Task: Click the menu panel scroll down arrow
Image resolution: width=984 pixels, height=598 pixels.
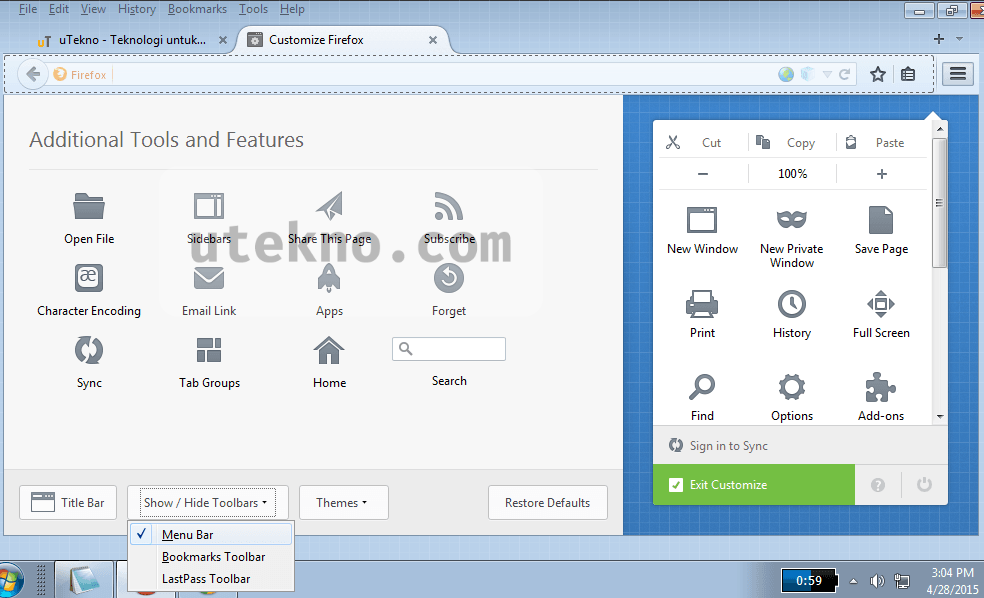Action: (939, 416)
